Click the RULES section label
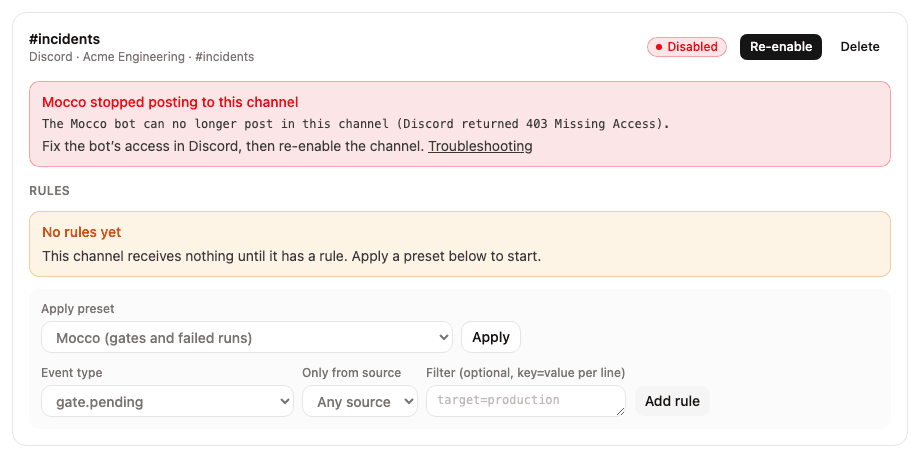Viewport: 920px width, 458px height. tap(49, 191)
